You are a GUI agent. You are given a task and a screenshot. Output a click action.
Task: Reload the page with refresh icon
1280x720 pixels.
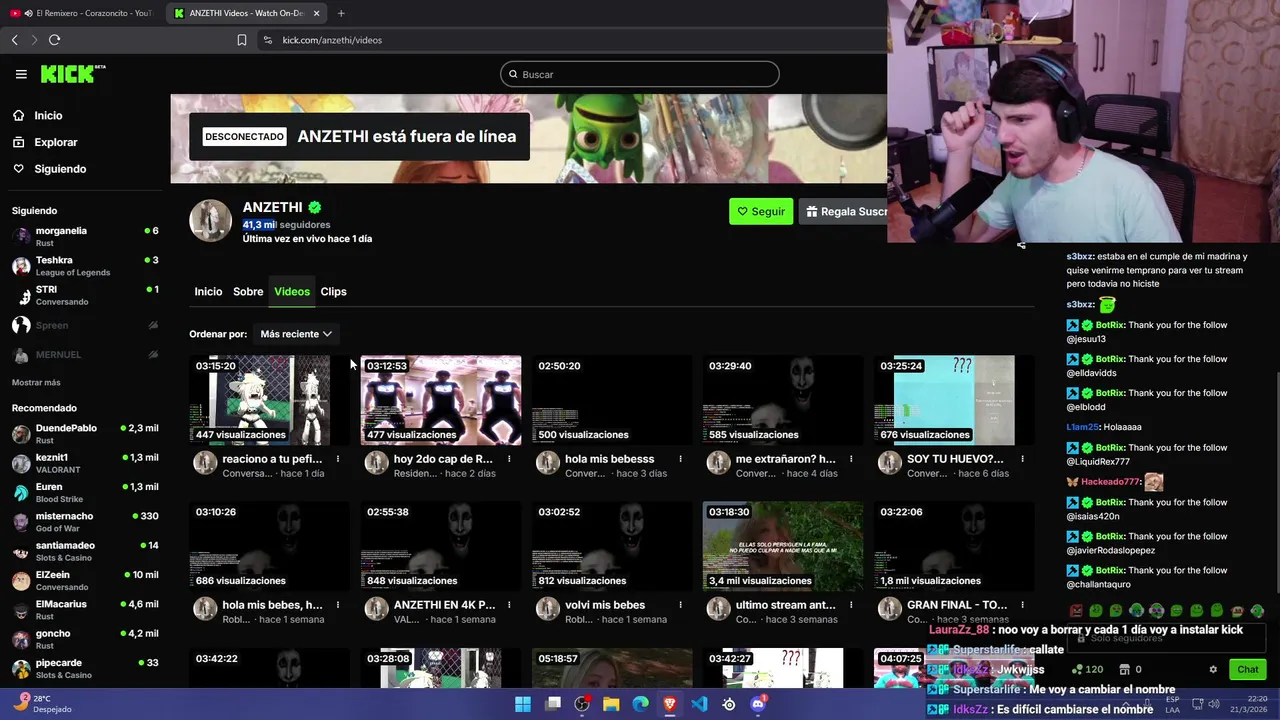(54, 40)
